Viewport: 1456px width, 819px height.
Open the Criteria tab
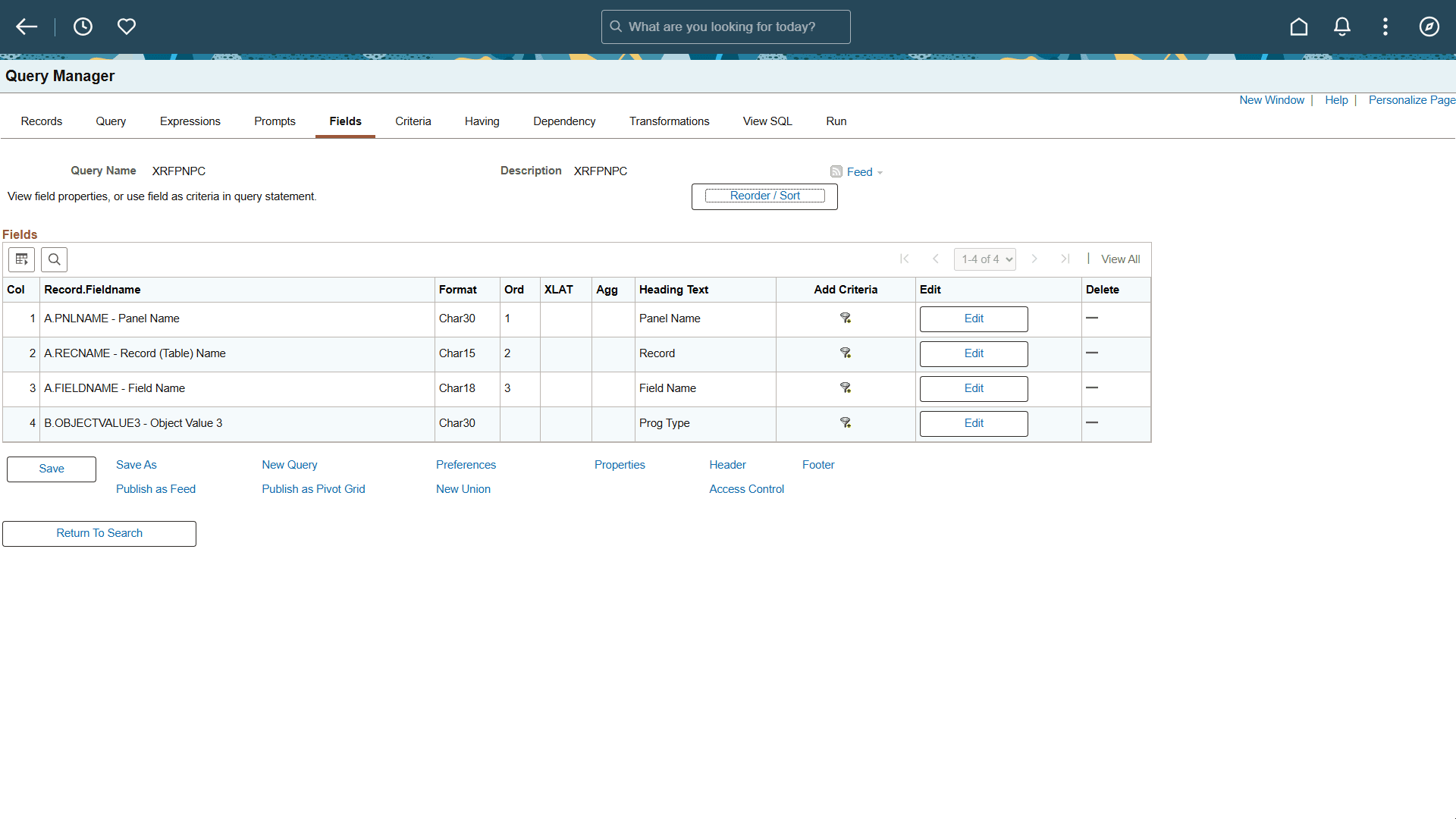tap(413, 121)
